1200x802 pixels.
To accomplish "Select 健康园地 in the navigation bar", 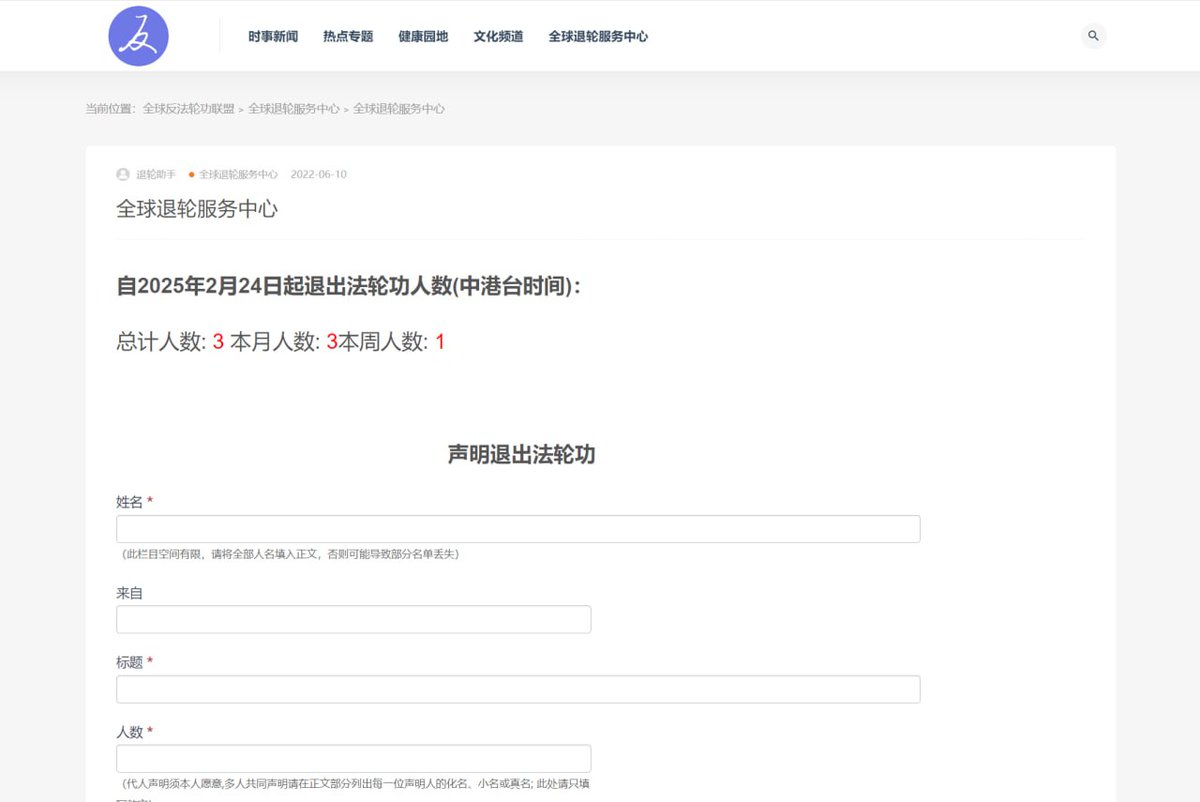I will click(x=422, y=36).
